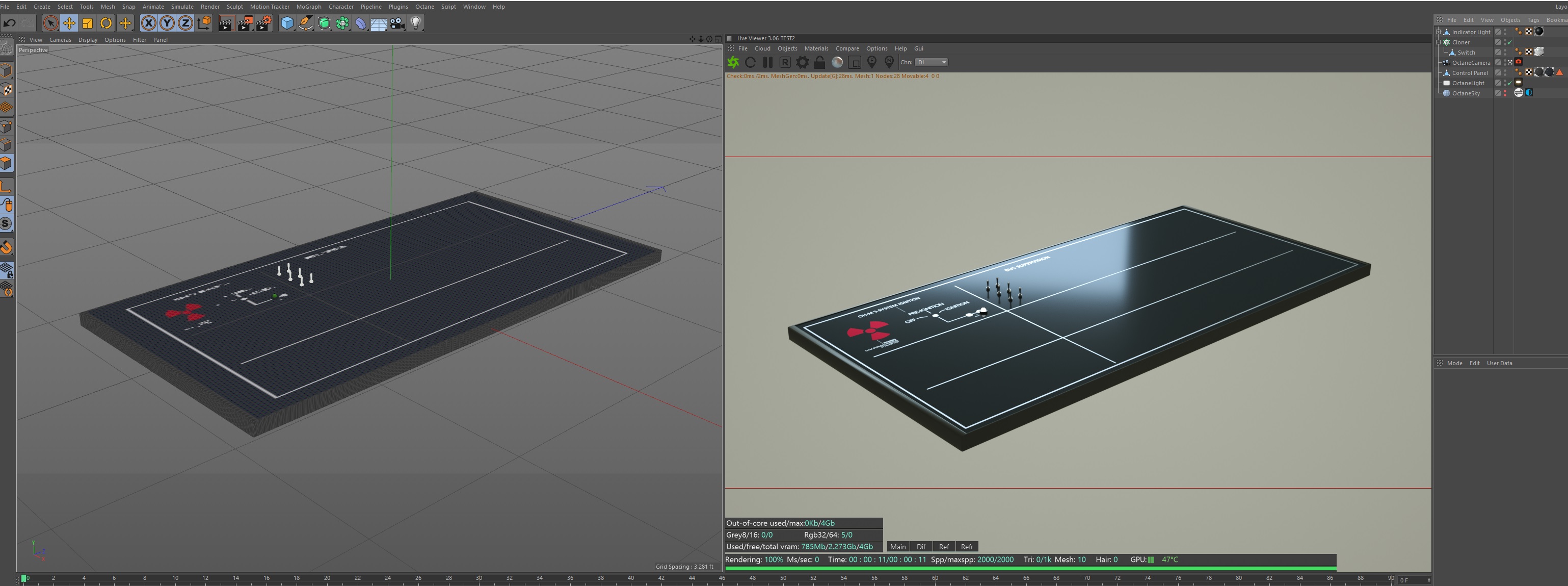Open the Chn channel dropdown
1568x586 pixels.
(932, 62)
